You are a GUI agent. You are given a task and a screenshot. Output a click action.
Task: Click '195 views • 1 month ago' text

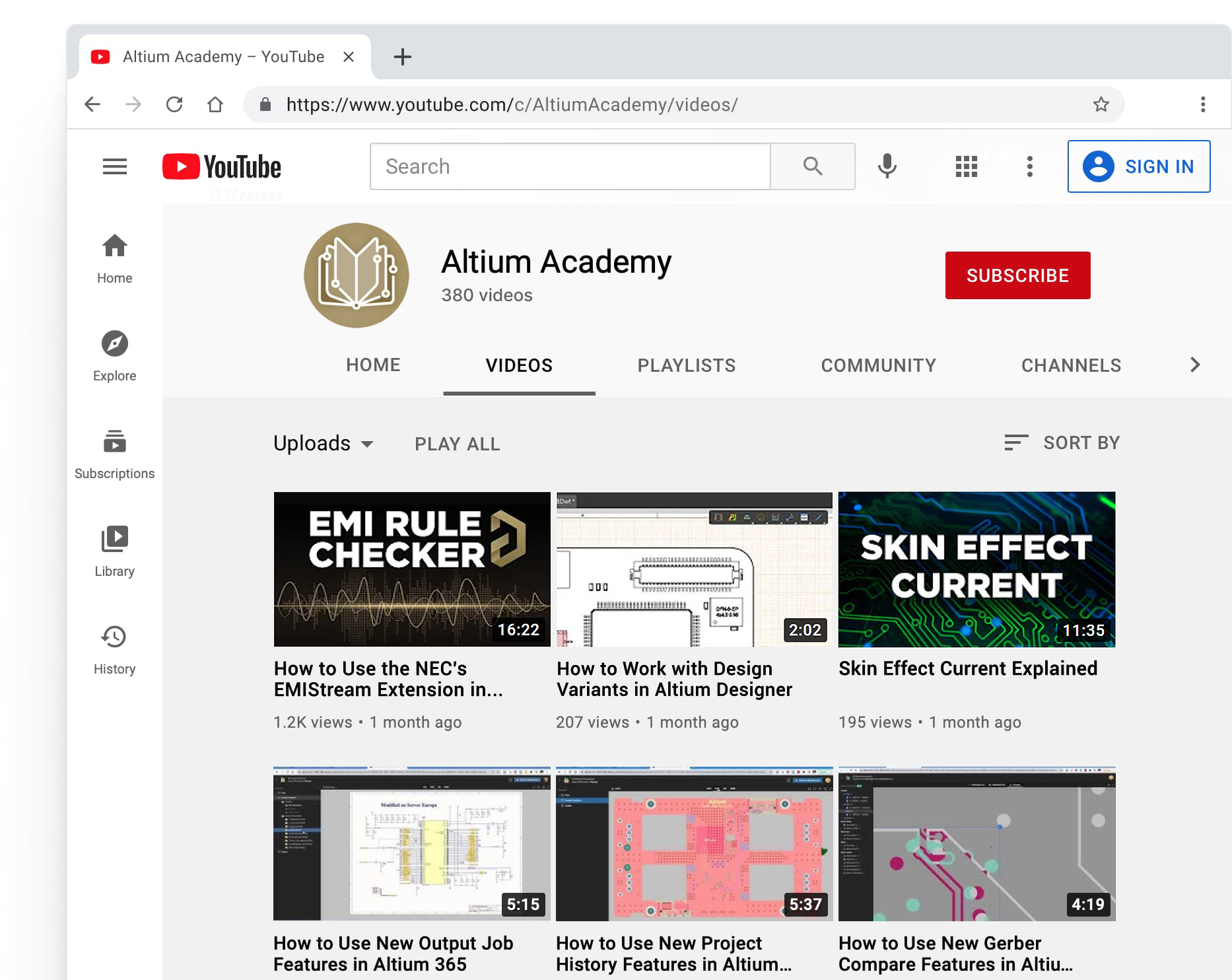click(x=930, y=722)
